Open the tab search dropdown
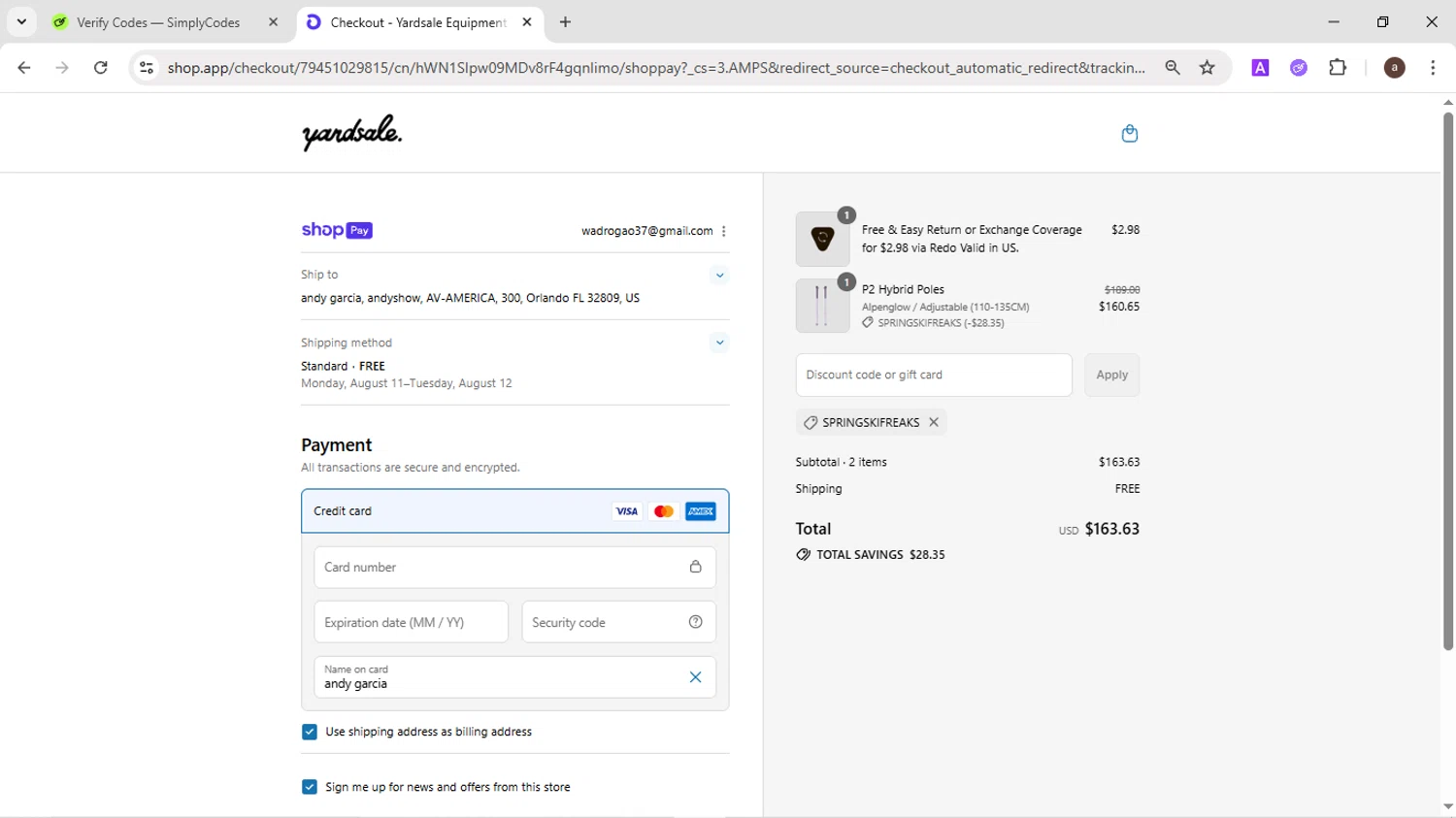 coord(21,22)
